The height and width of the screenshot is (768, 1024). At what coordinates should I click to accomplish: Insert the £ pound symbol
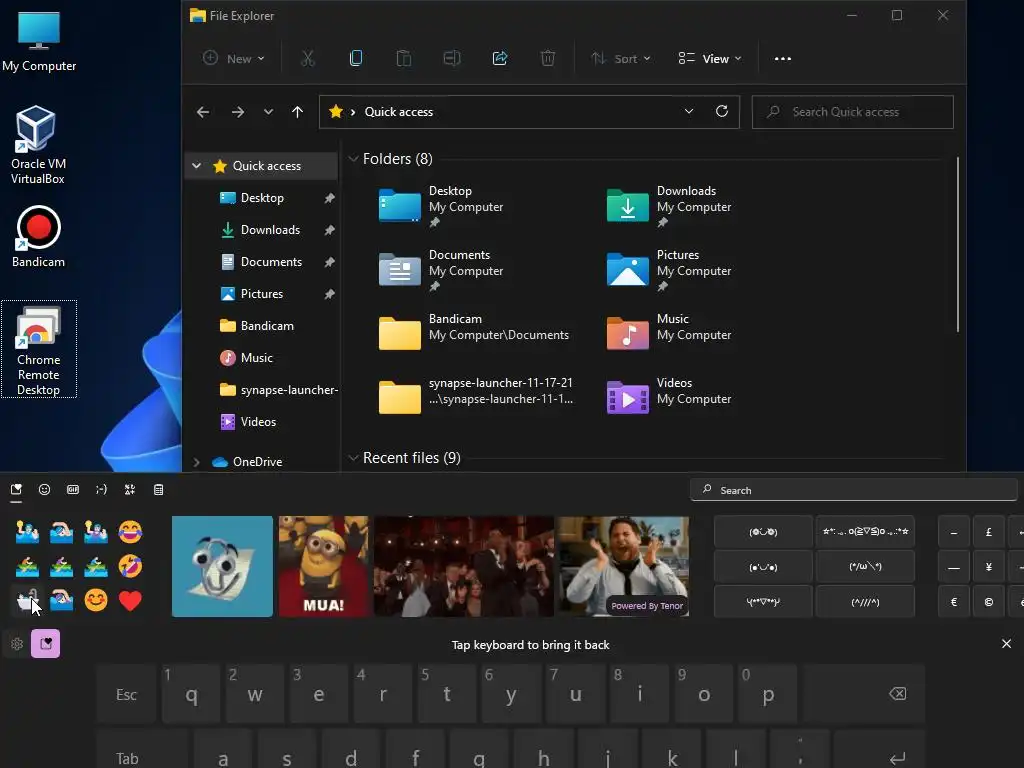pos(988,532)
